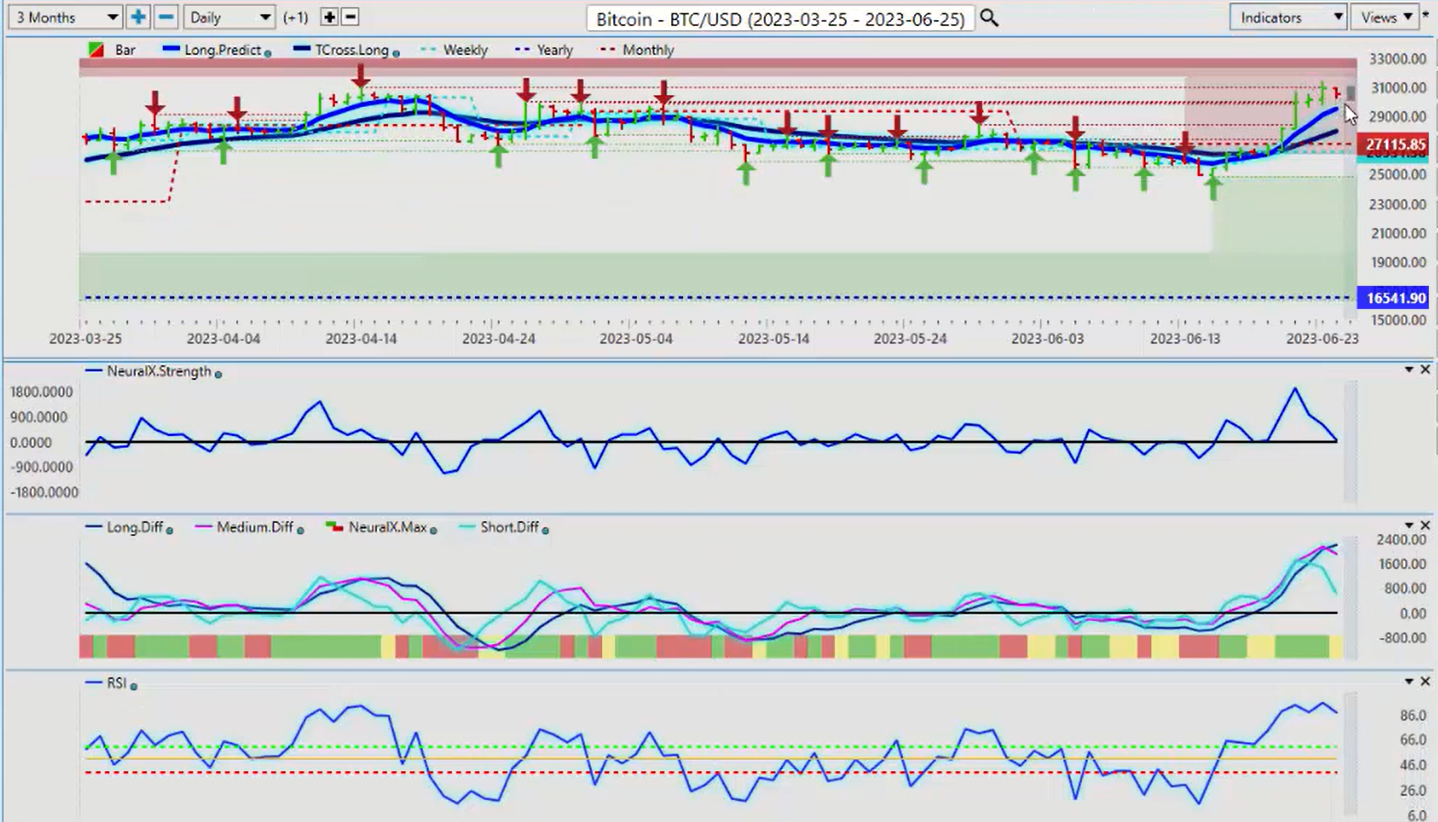Click the Long.Predict legend line swatch
The width and height of the screenshot is (1438, 822).
pos(171,49)
